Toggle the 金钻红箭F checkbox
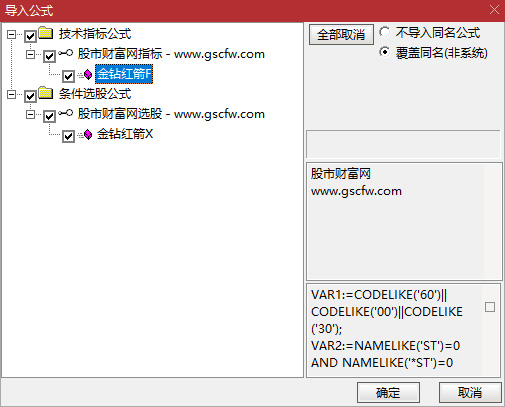Image resolution: width=505 pixels, height=407 pixels. pos(68,76)
